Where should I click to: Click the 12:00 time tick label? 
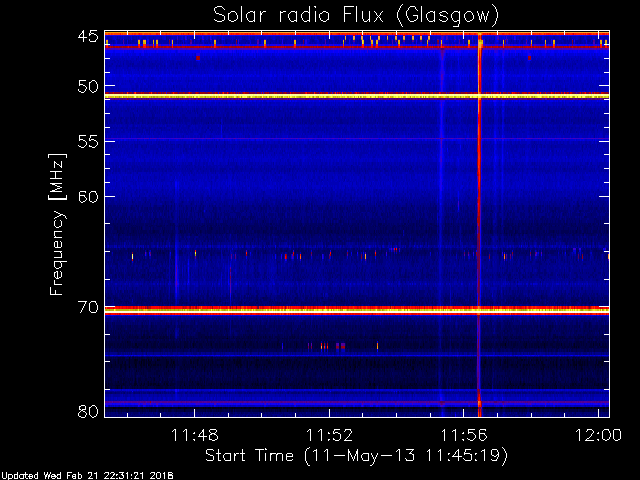point(598,435)
